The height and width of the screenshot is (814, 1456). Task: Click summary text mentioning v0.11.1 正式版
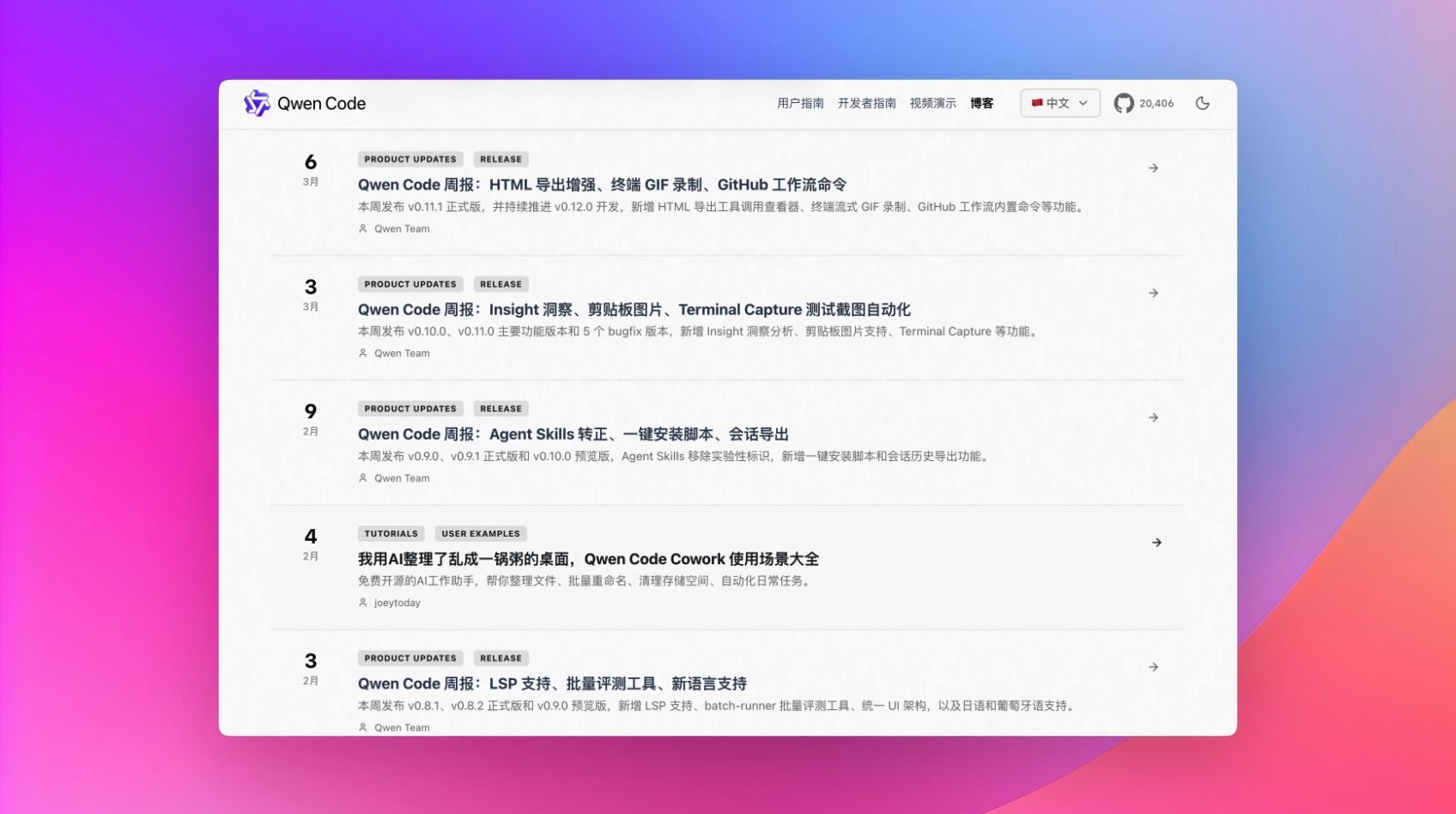point(722,207)
